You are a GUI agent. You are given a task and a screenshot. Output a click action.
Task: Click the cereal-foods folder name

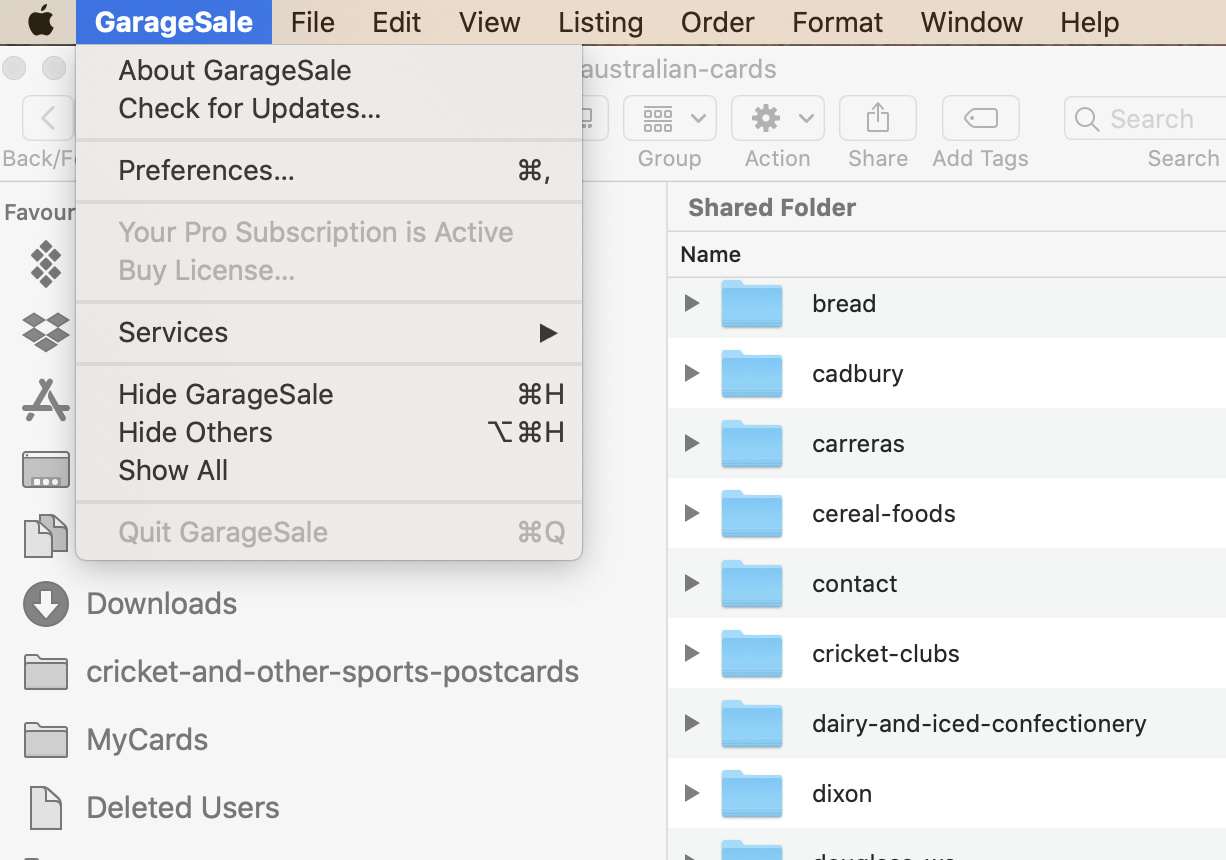tap(884, 514)
